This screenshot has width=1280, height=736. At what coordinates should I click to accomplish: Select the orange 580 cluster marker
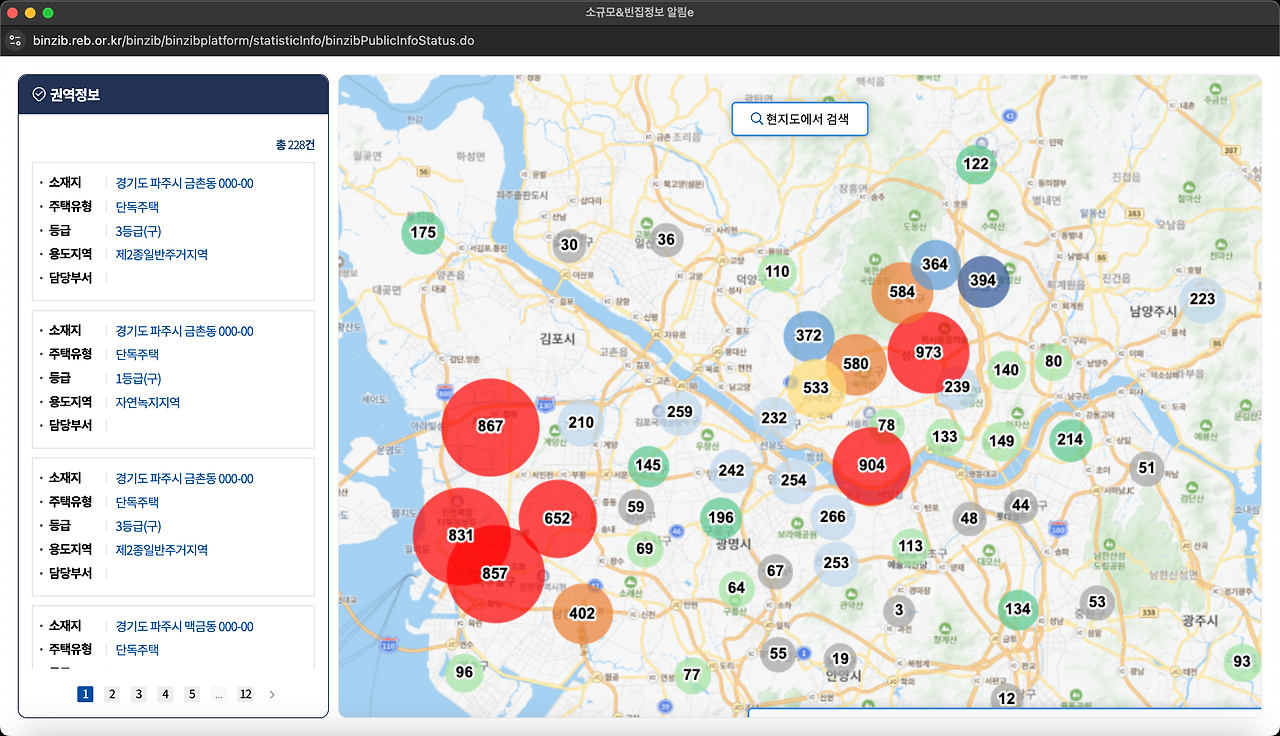coord(856,364)
